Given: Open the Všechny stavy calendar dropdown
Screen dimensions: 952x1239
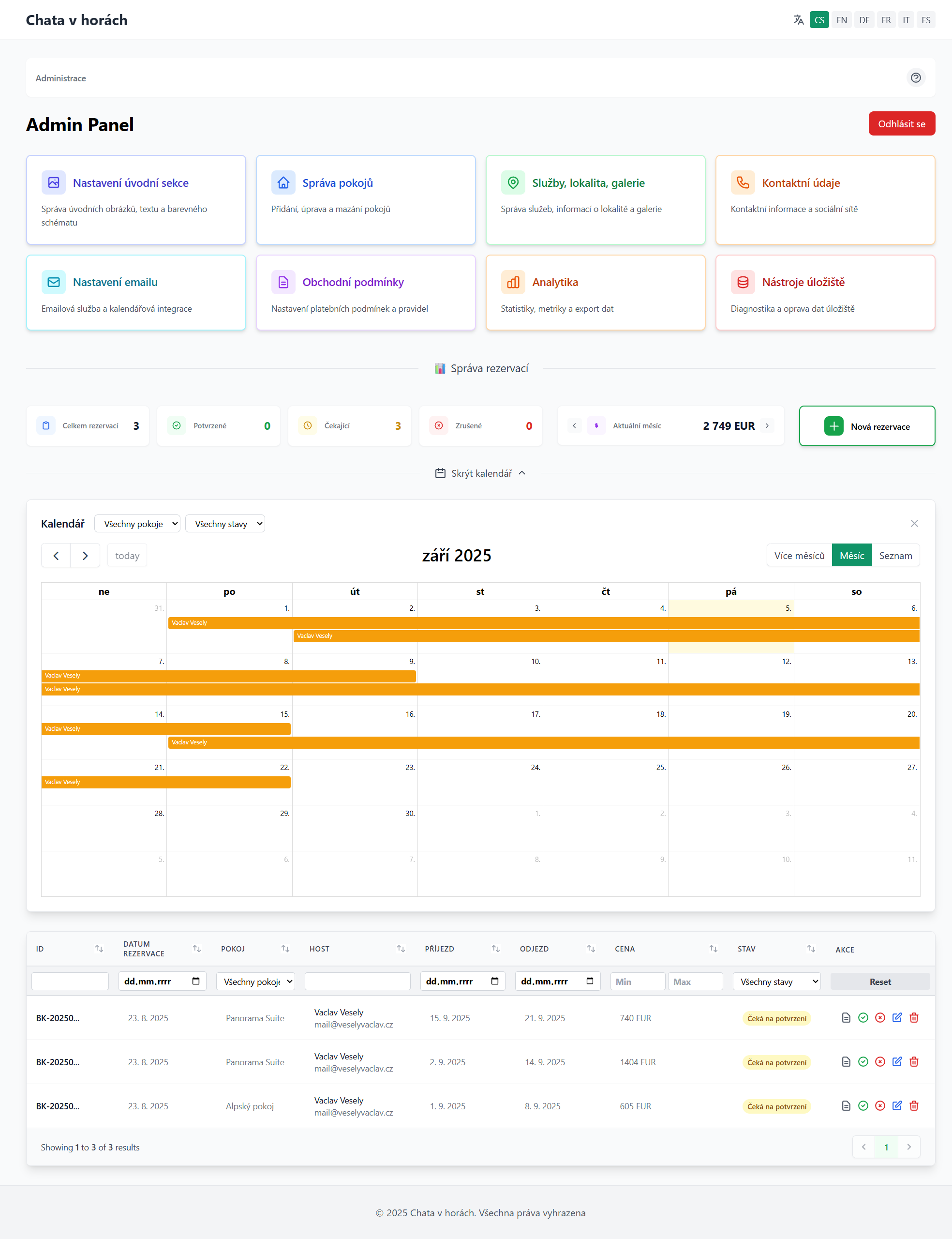Looking at the screenshot, I should 225,524.
